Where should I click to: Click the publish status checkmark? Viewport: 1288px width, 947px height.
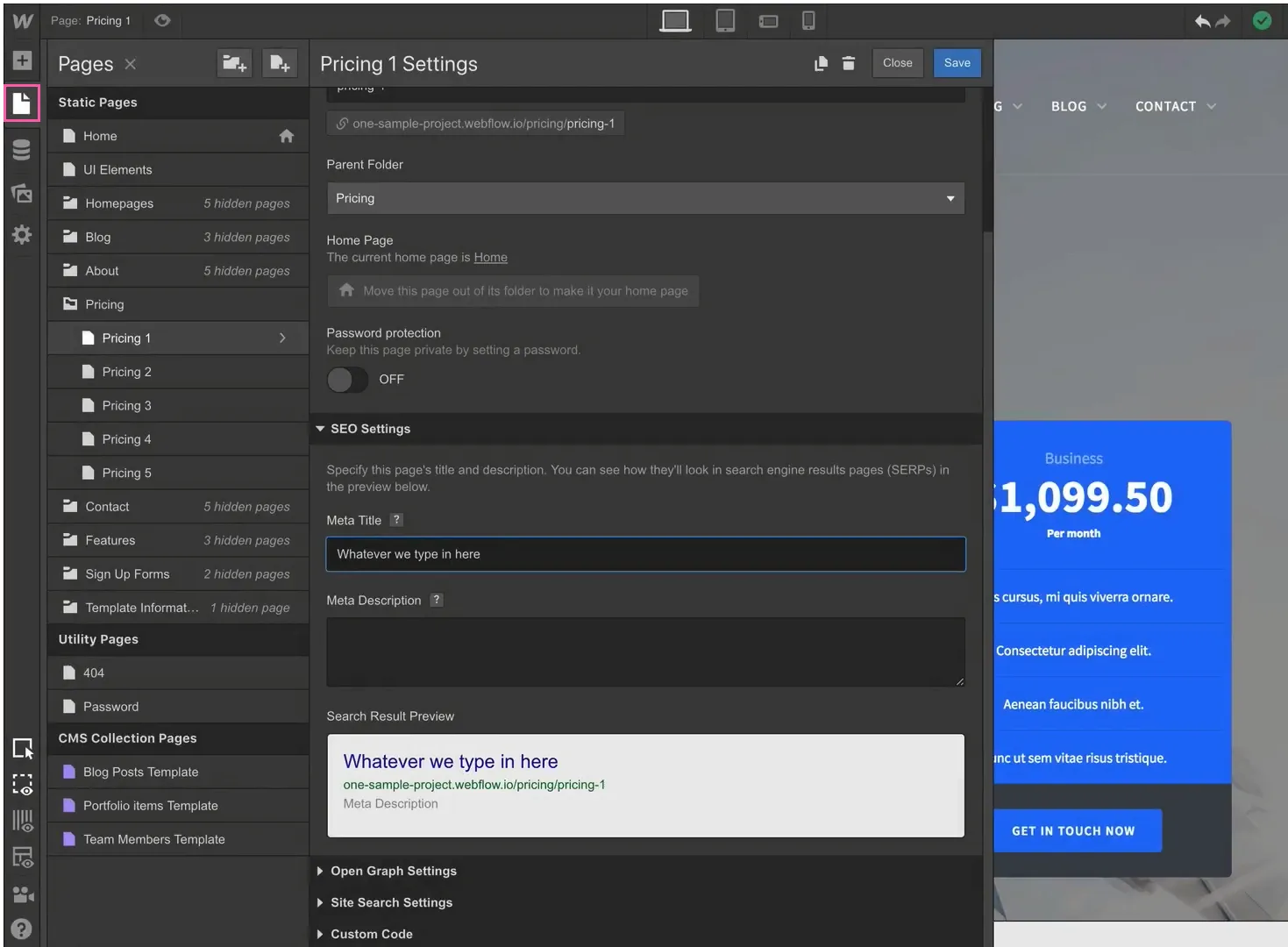[1262, 21]
